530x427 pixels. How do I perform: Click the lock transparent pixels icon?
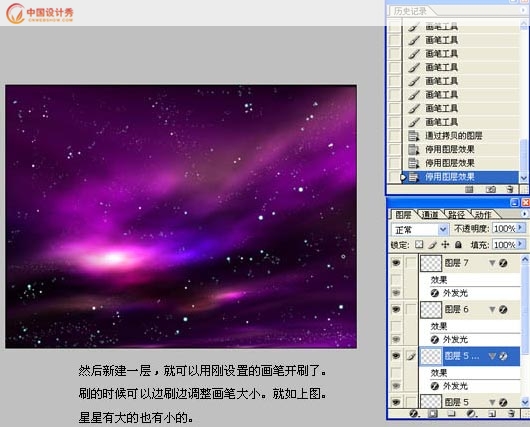point(419,244)
